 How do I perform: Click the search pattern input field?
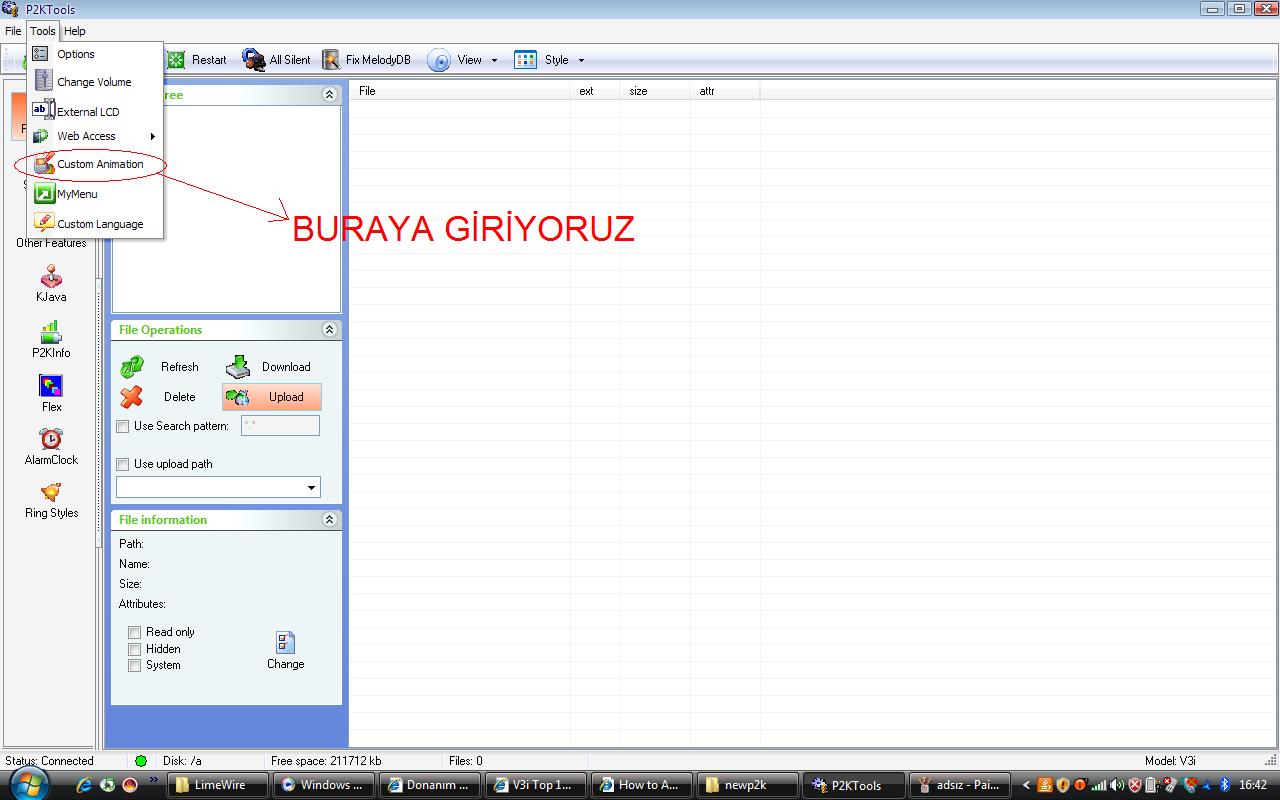pyautogui.click(x=280, y=425)
